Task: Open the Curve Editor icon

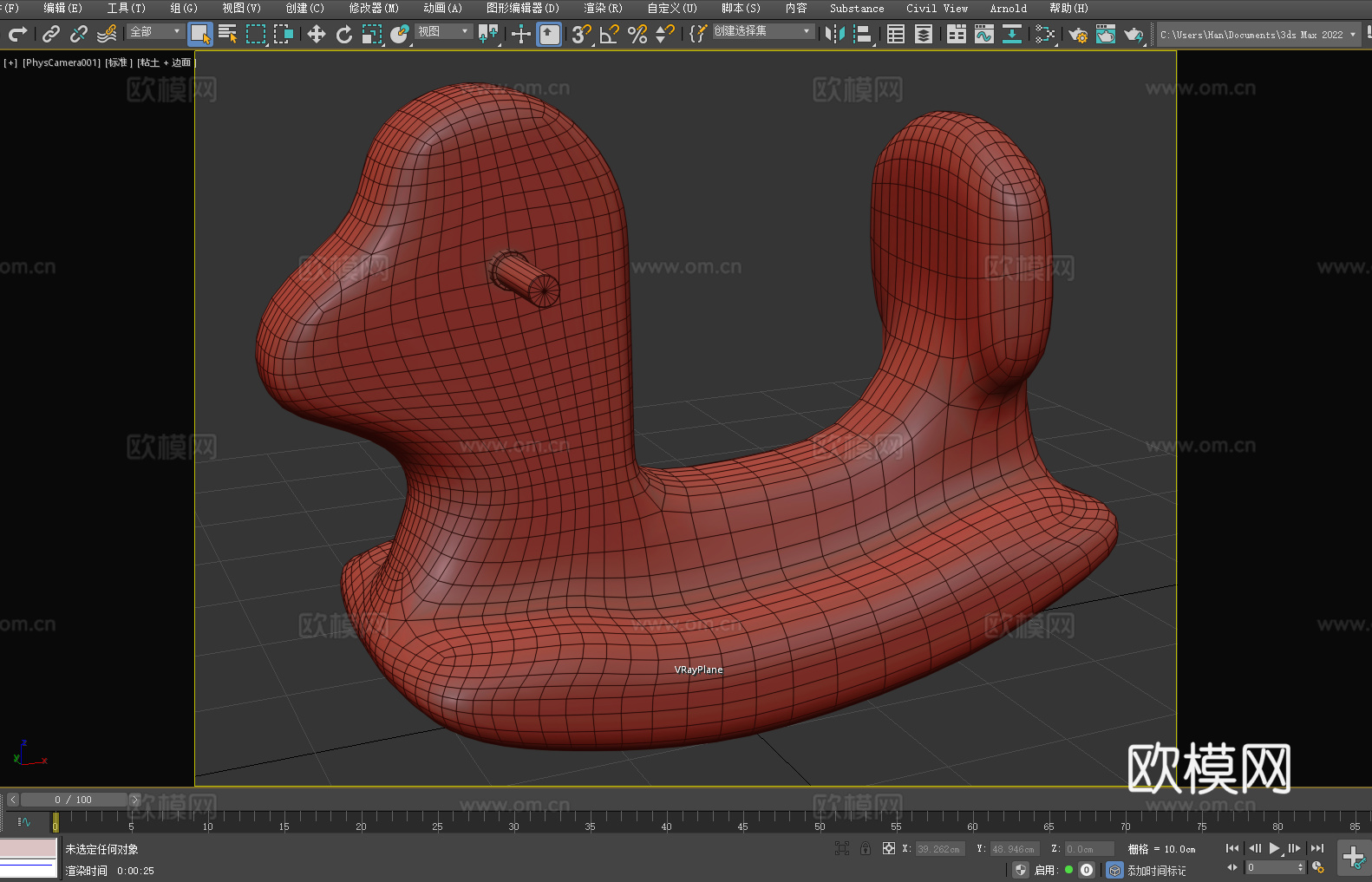Action: point(984,34)
